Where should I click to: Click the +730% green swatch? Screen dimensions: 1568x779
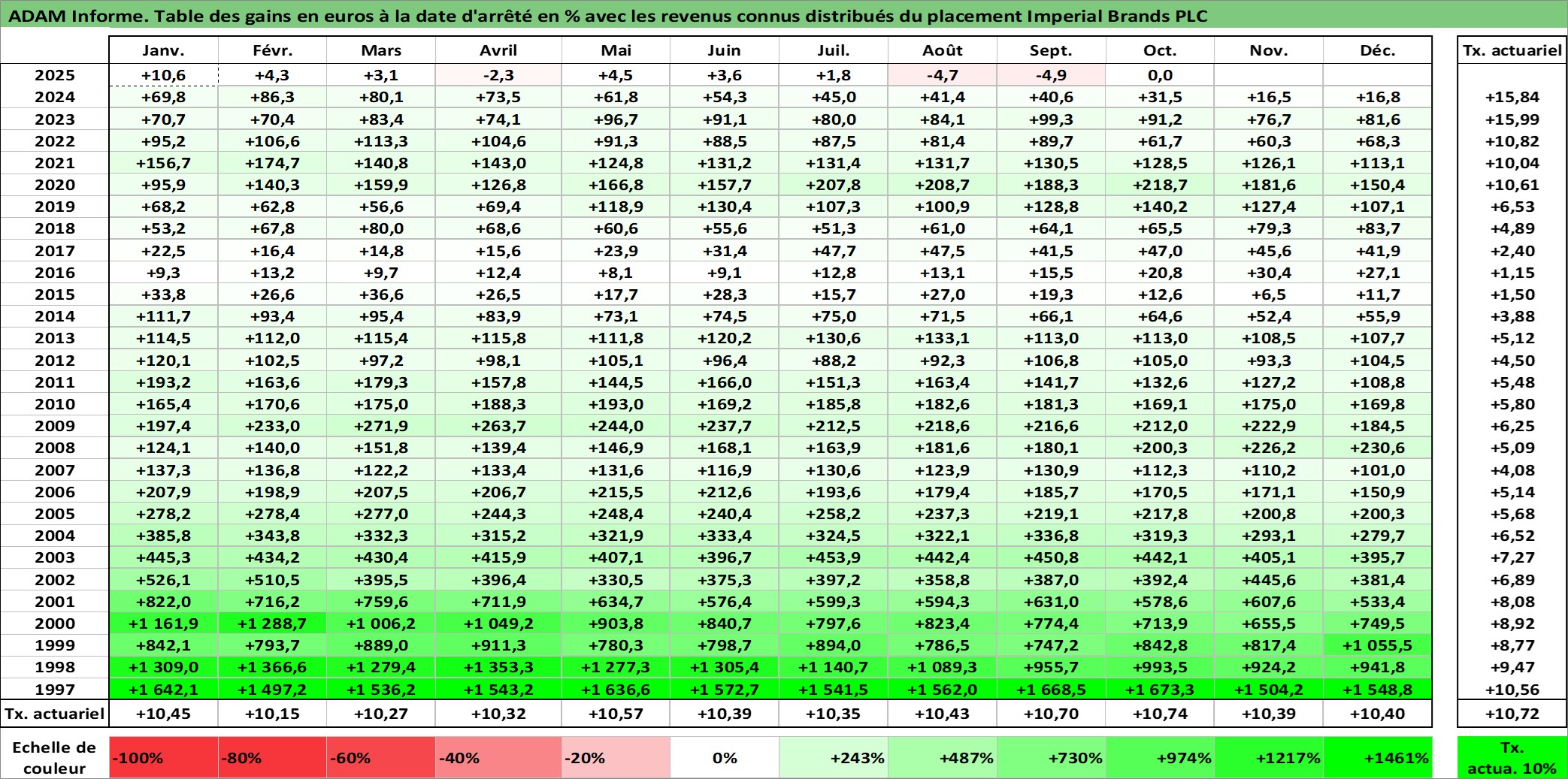pyautogui.click(x=1051, y=757)
